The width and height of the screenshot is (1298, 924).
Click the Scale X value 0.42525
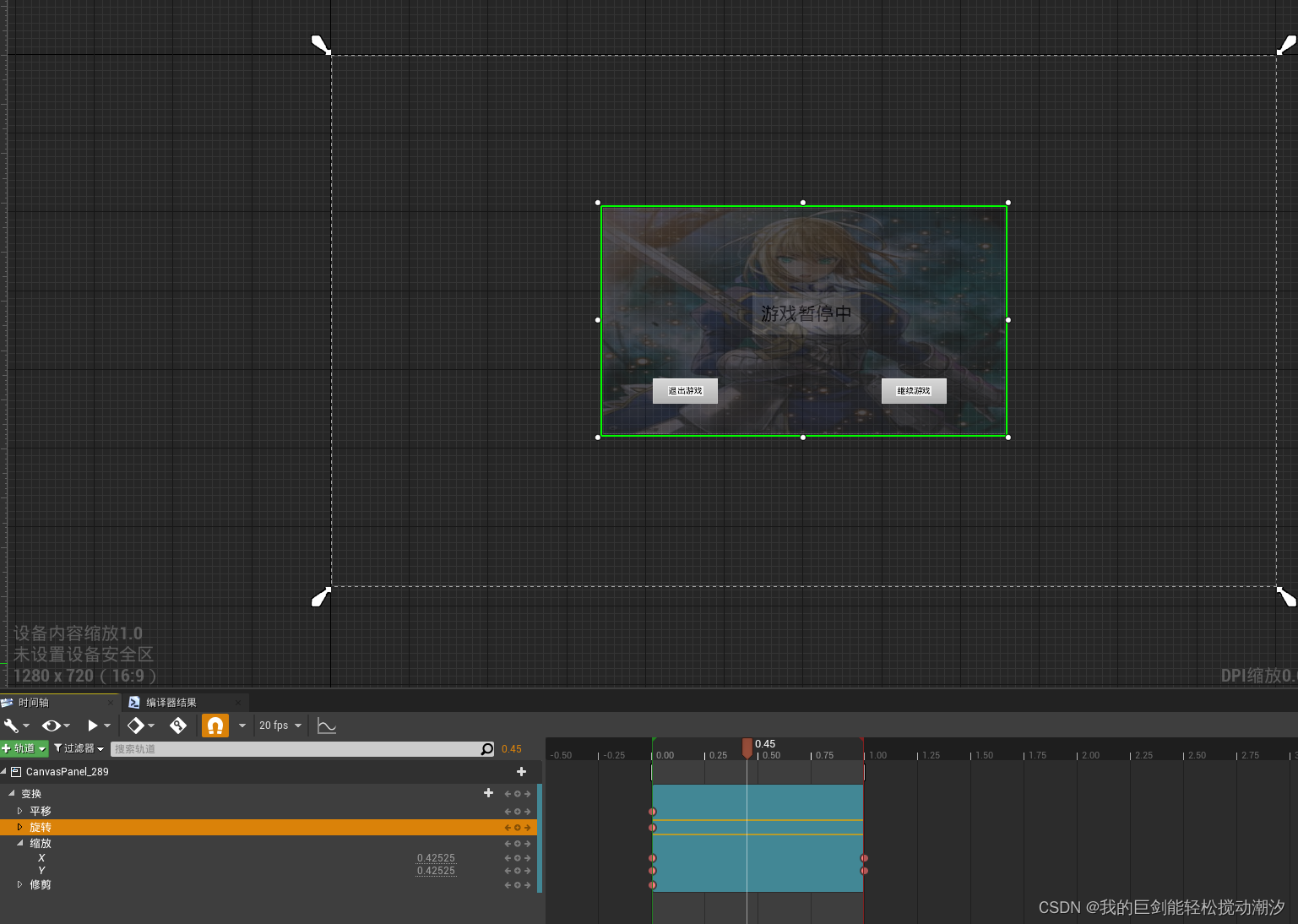[436, 858]
